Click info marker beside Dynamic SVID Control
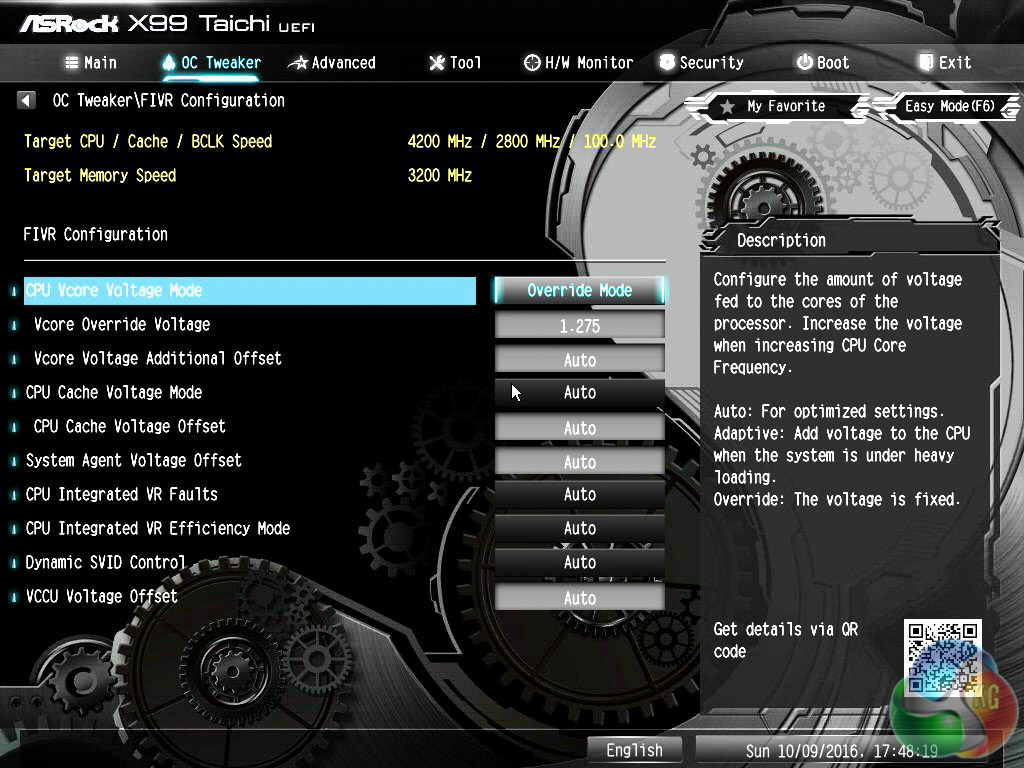Screen dimensions: 1024x768 (14, 563)
